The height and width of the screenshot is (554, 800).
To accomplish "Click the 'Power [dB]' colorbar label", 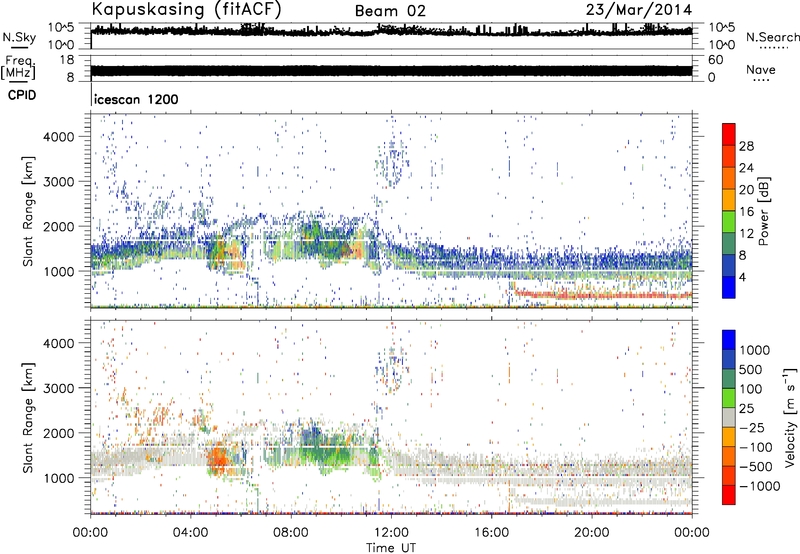I will pyautogui.click(x=764, y=211).
